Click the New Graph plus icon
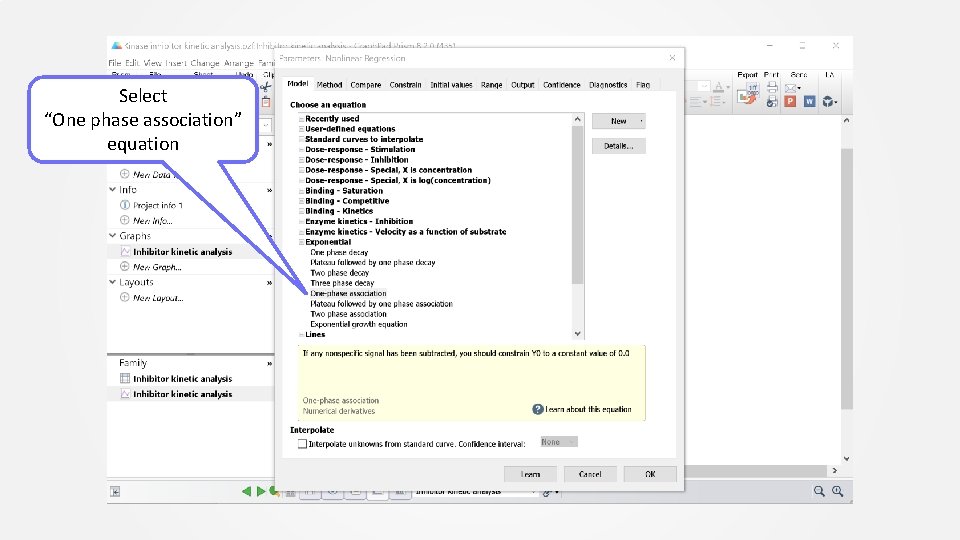 pos(124,266)
